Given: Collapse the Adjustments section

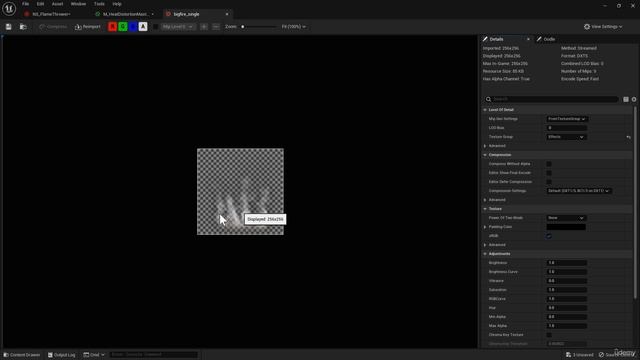Looking at the screenshot, I should point(485,253).
